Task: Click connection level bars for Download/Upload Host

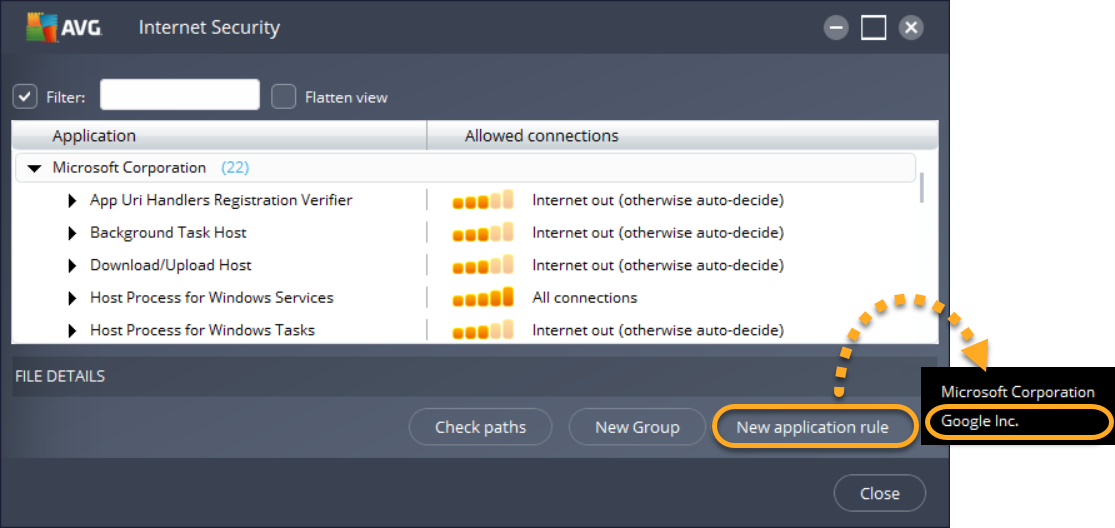Action: pyautogui.click(x=483, y=266)
